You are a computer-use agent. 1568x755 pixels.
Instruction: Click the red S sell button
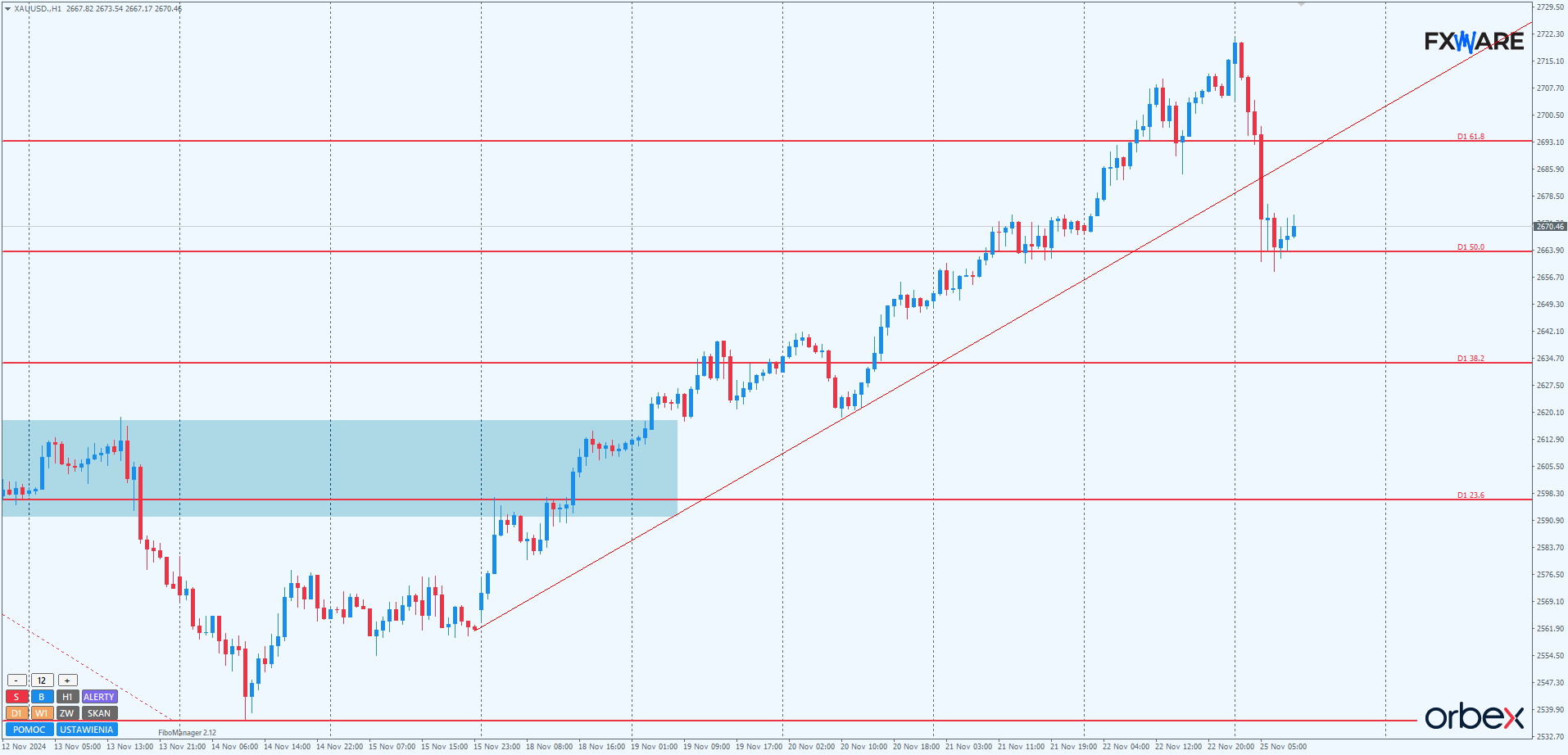pos(16,697)
